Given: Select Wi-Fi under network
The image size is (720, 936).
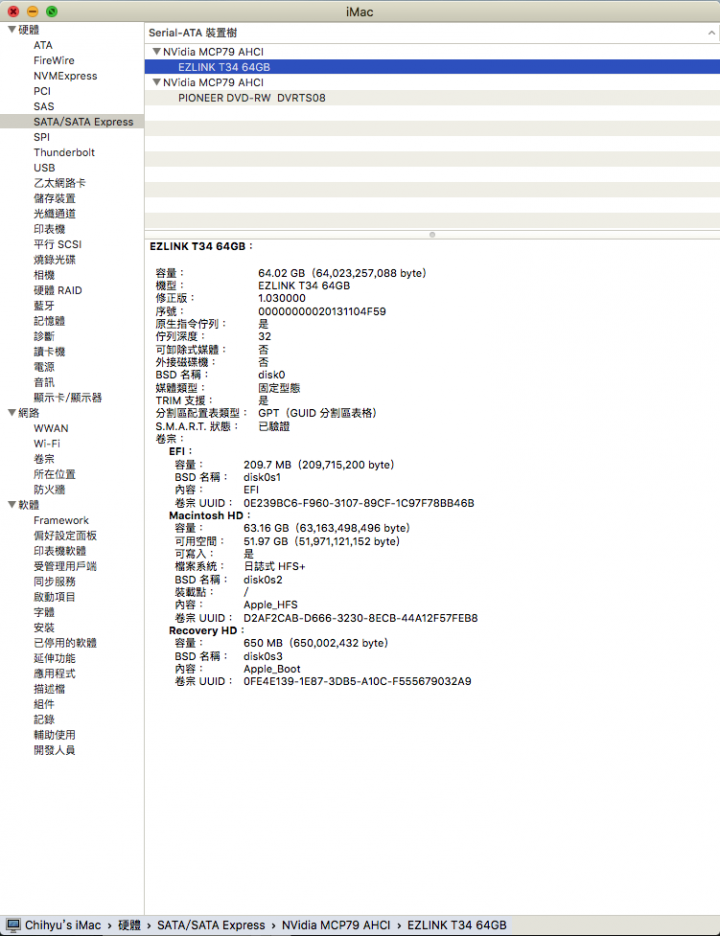Looking at the screenshot, I should (x=47, y=444).
